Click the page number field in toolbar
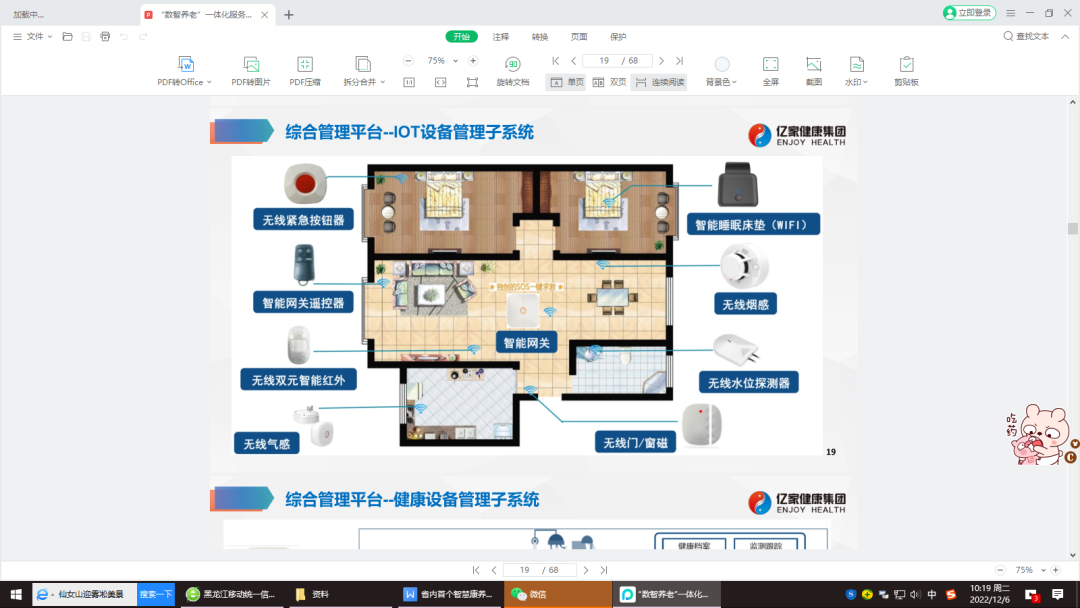1080x608 pixels. (x=604, y=61)
